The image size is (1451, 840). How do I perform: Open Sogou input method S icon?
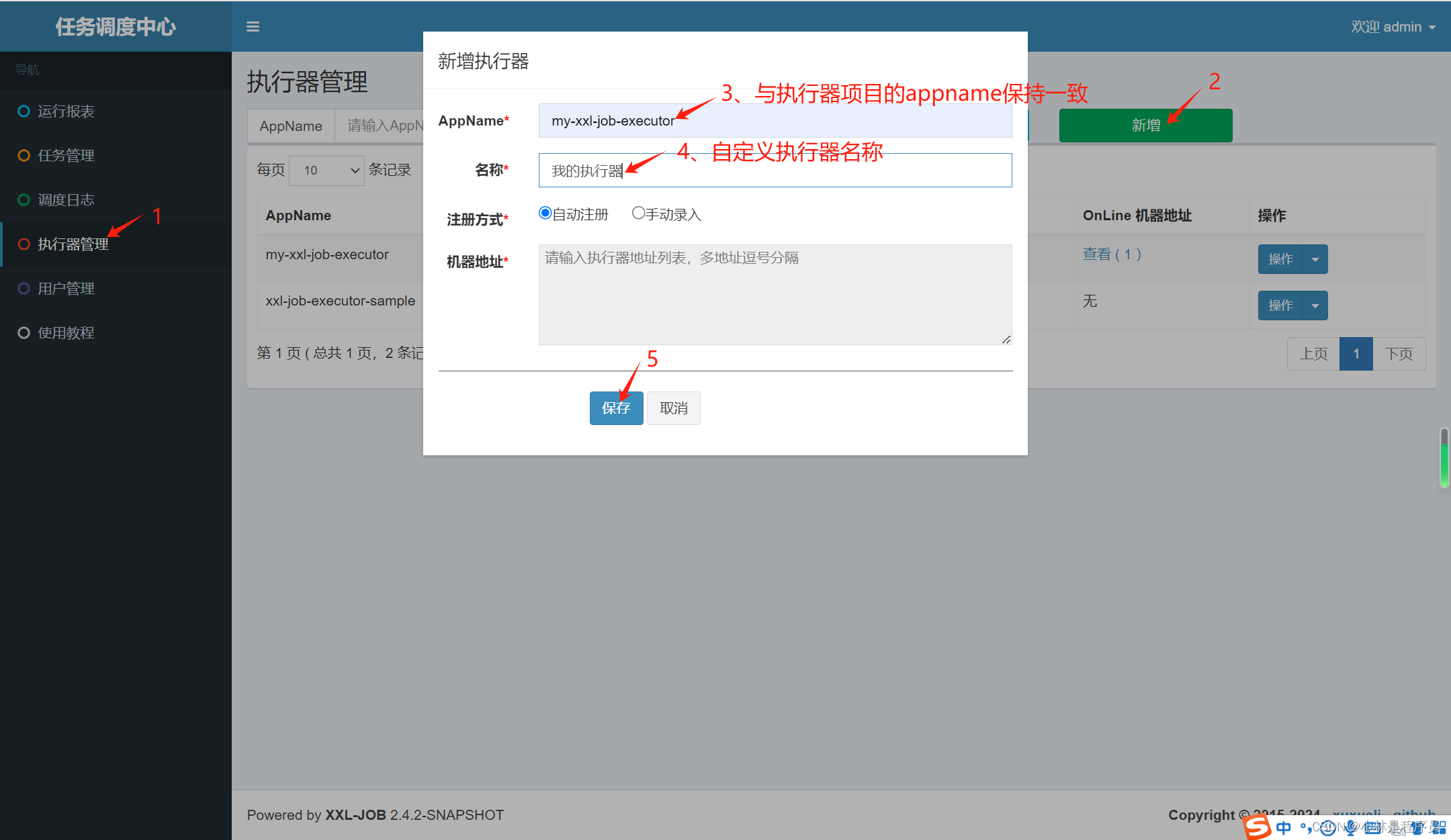tap(1257, 827)
